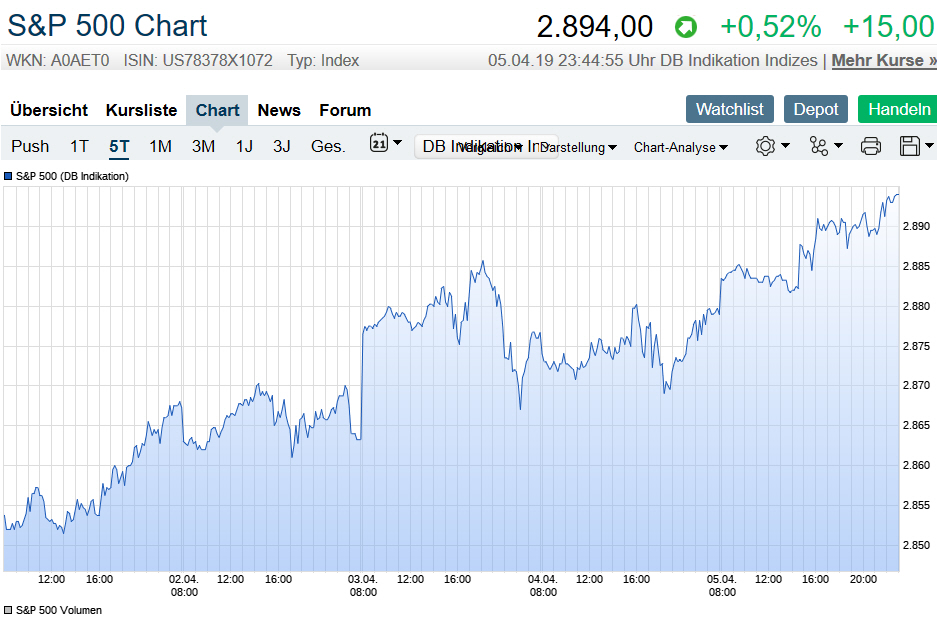Screen dimensions: 937x619
Task: Open the Forum tab
Action: click(x=345, y=111)
